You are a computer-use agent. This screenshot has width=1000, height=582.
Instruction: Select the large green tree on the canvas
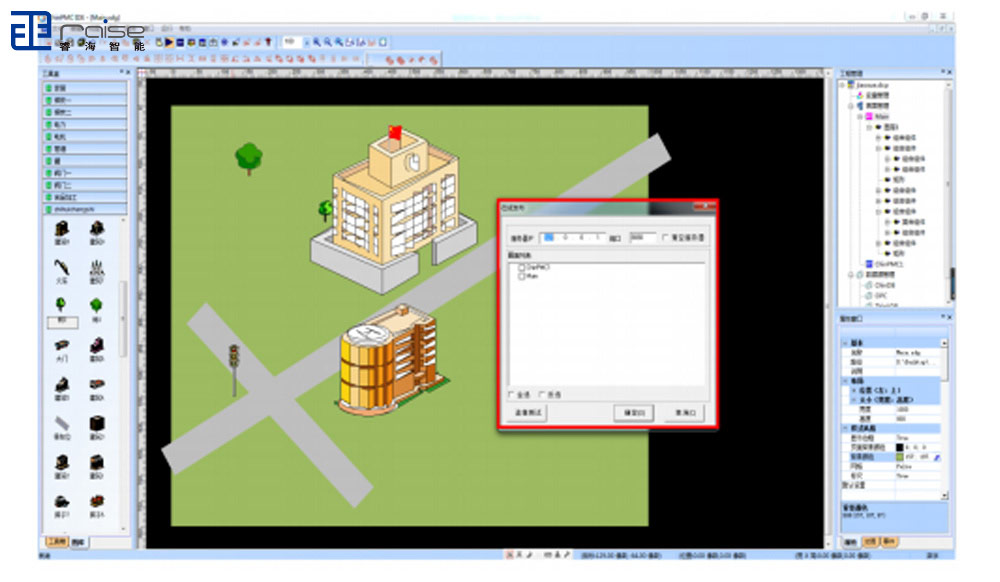(x=249, y=158)
